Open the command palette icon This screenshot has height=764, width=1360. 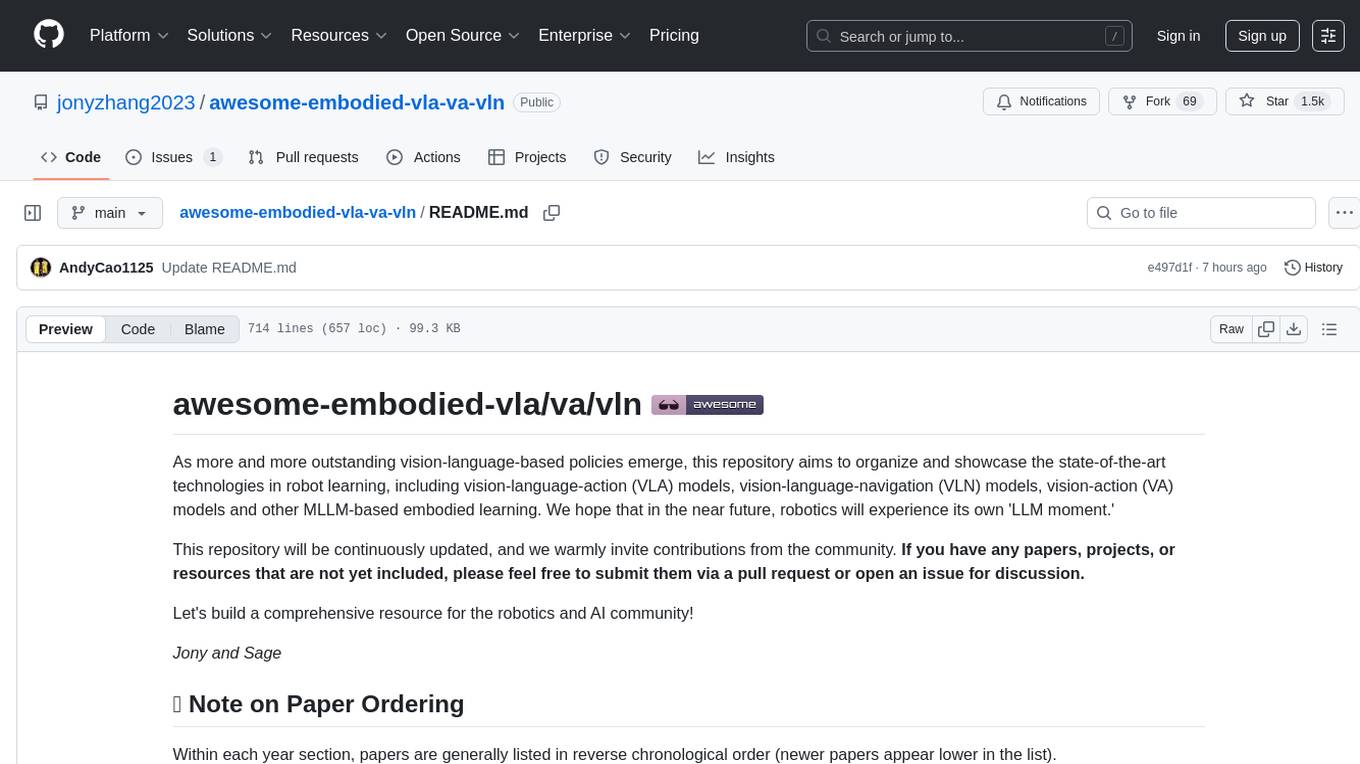pos(1328,35)
